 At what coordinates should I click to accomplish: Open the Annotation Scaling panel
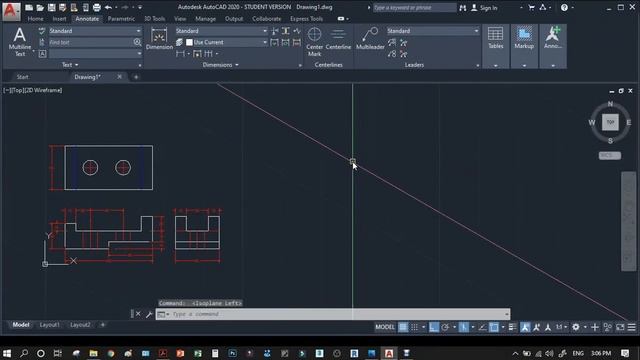point(553,46)
